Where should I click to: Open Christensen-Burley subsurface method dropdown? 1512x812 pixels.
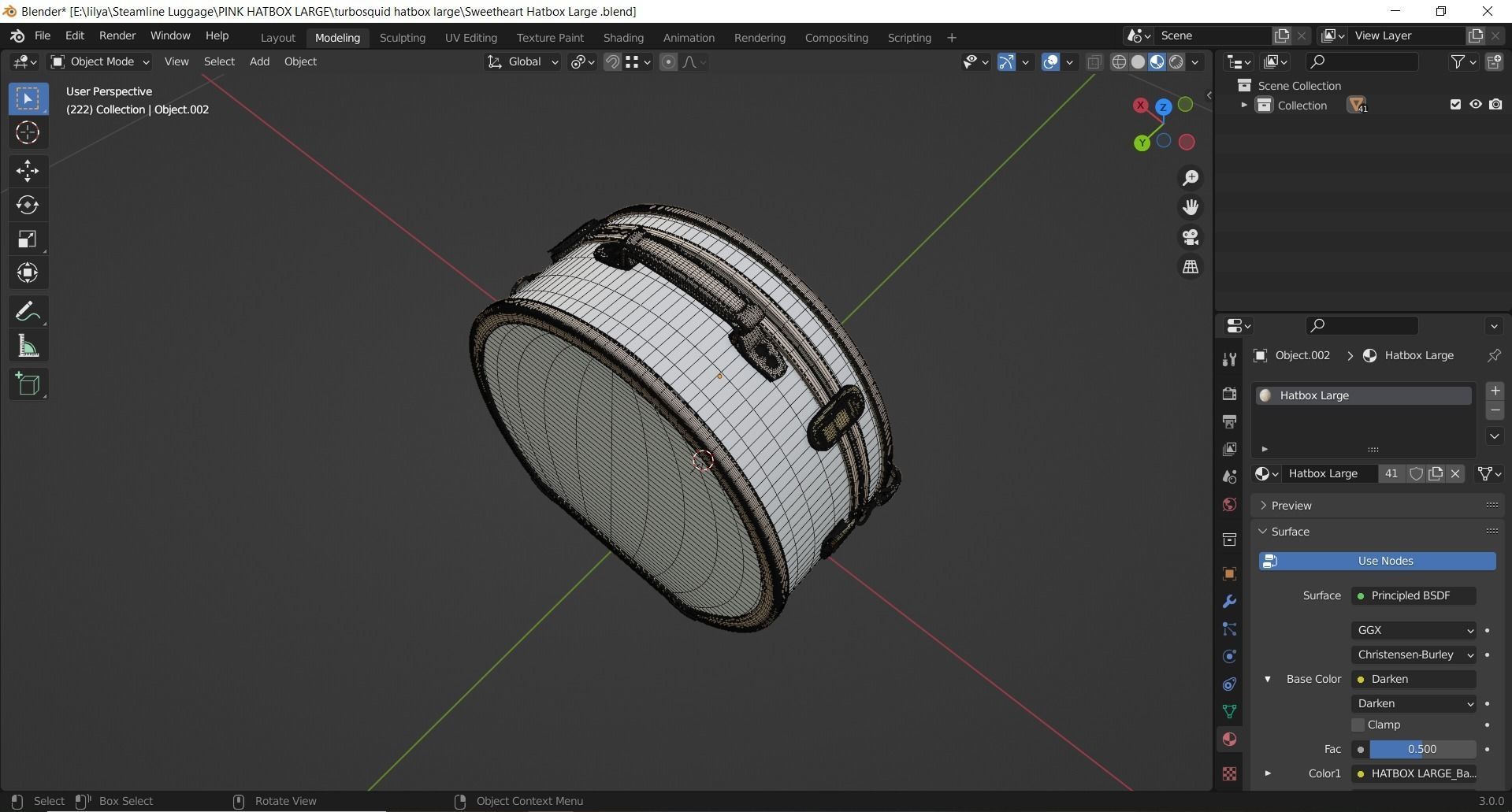(1414, 654)
